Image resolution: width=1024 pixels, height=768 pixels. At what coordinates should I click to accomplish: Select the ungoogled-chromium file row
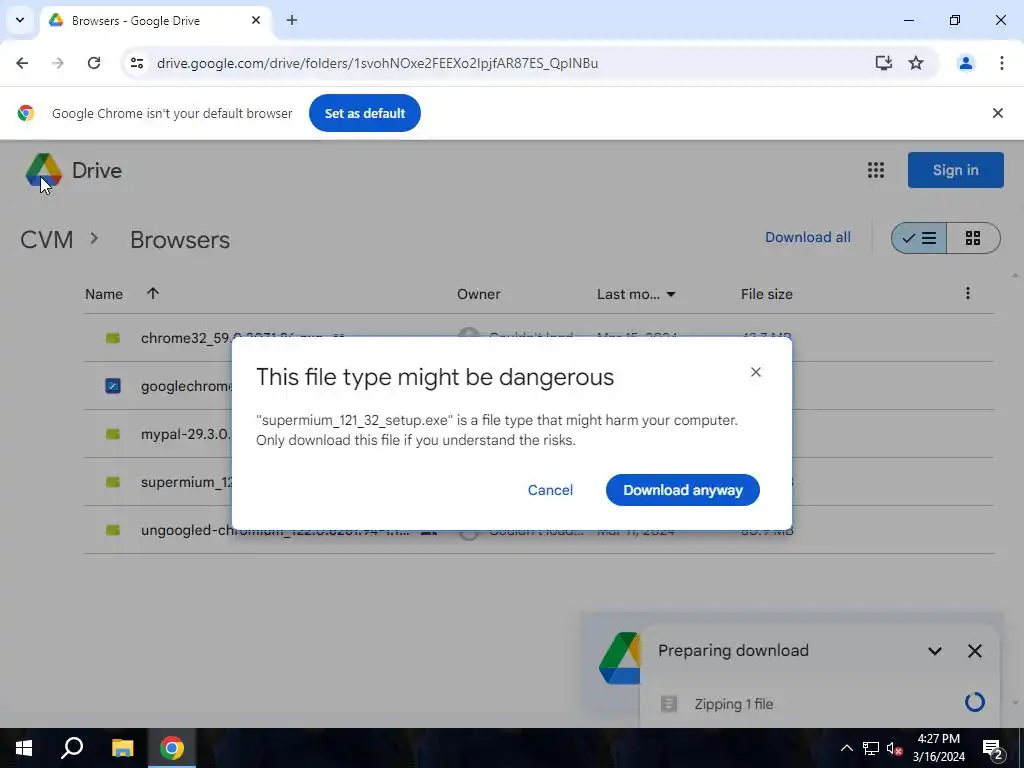(539, 530)
